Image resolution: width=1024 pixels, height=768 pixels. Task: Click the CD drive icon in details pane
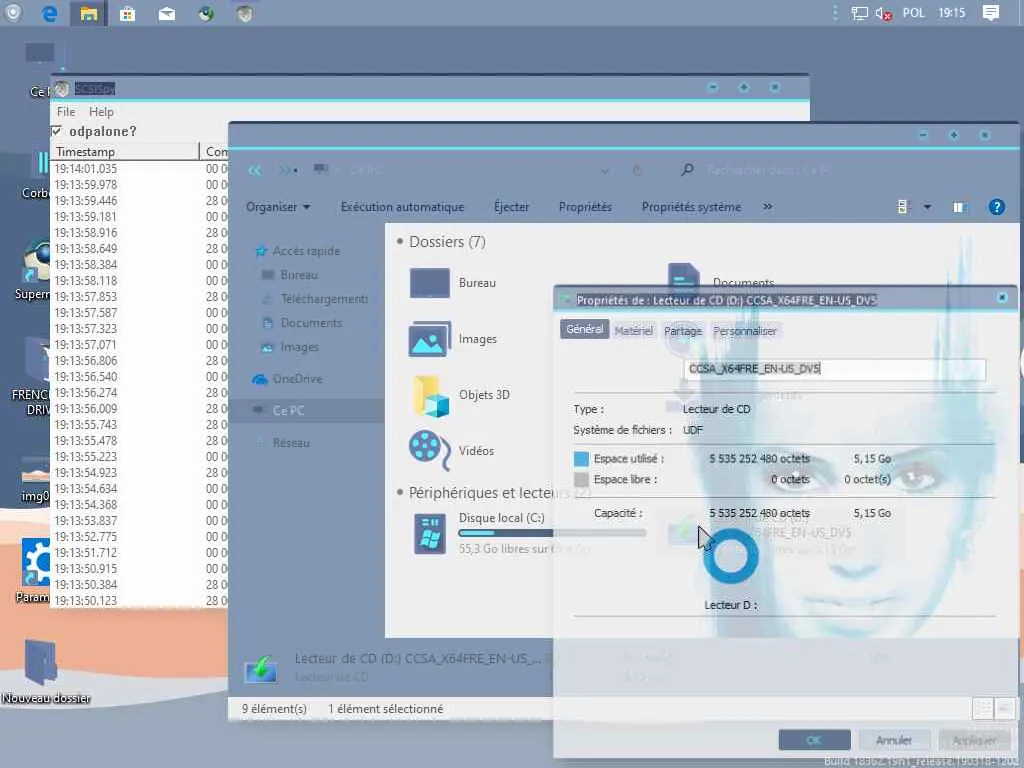[261, 669]
